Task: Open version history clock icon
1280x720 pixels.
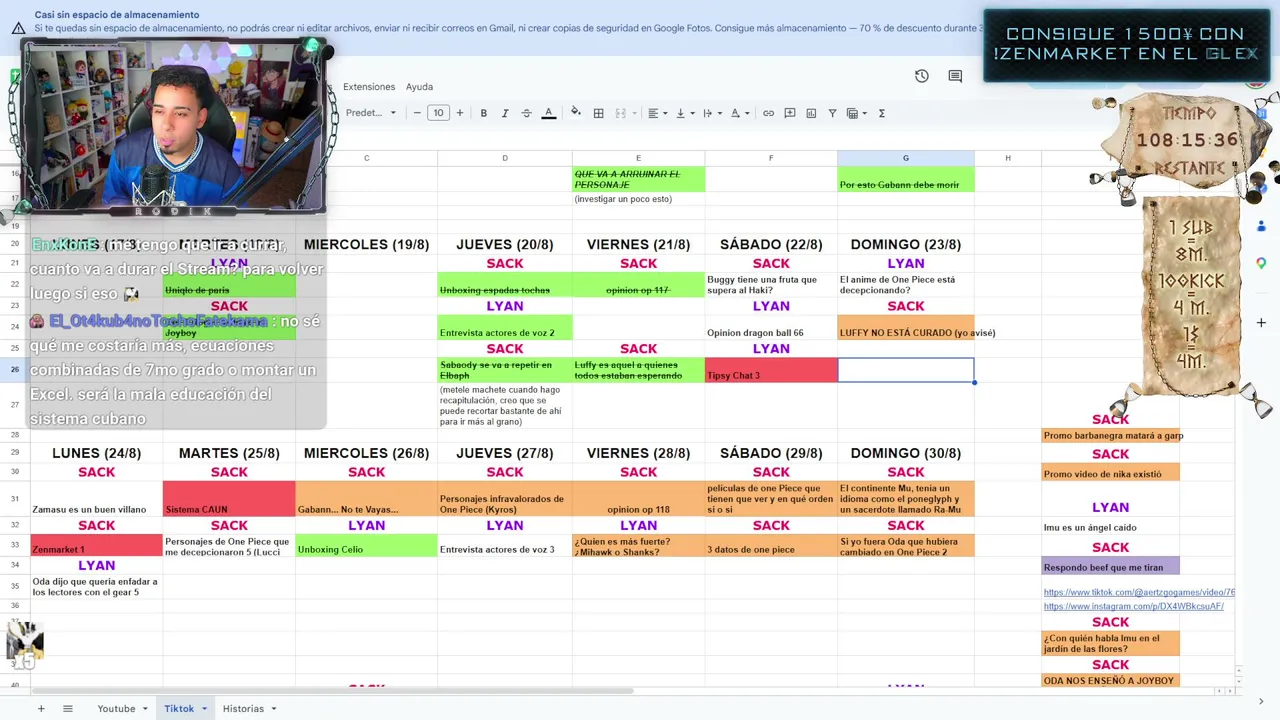Action: click(922, 76)
